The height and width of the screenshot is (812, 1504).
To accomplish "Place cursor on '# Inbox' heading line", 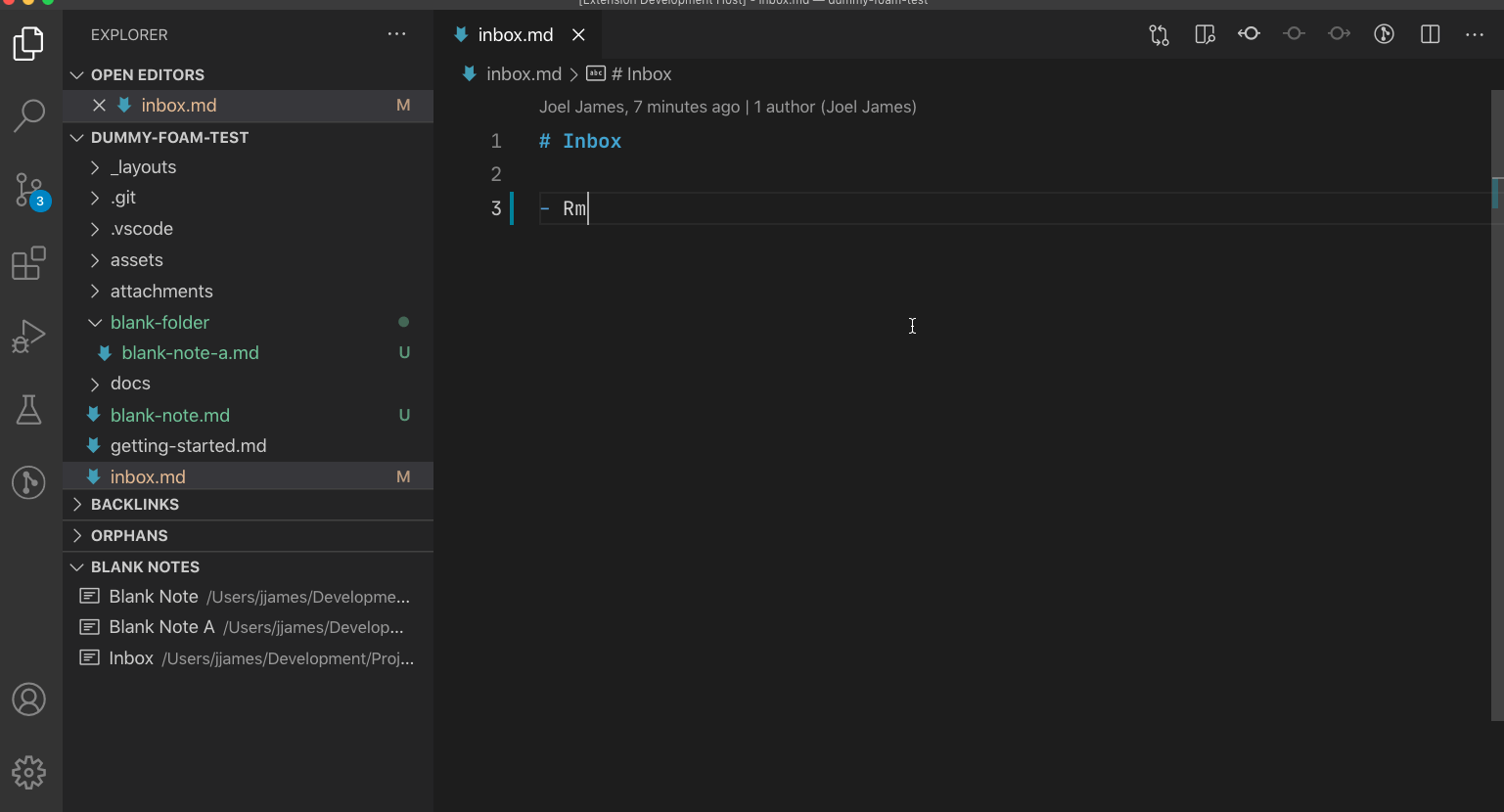I will [x=580, y=141].
